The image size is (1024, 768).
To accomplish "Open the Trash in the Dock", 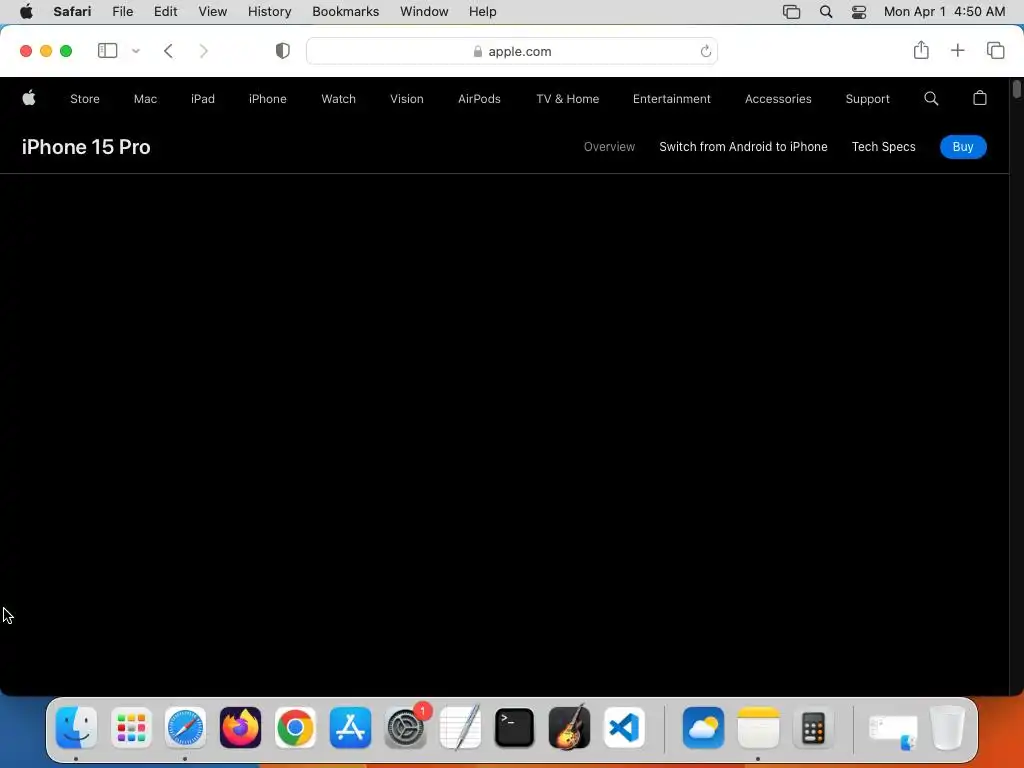I will pyautogui.click(x=947, y=727).
